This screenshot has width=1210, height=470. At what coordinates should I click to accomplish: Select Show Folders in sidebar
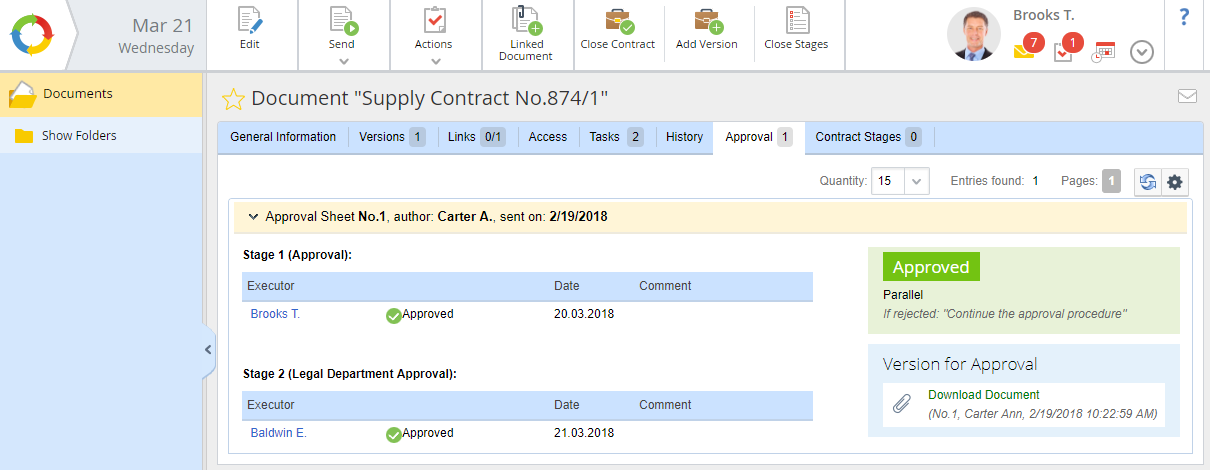point(79,136)
